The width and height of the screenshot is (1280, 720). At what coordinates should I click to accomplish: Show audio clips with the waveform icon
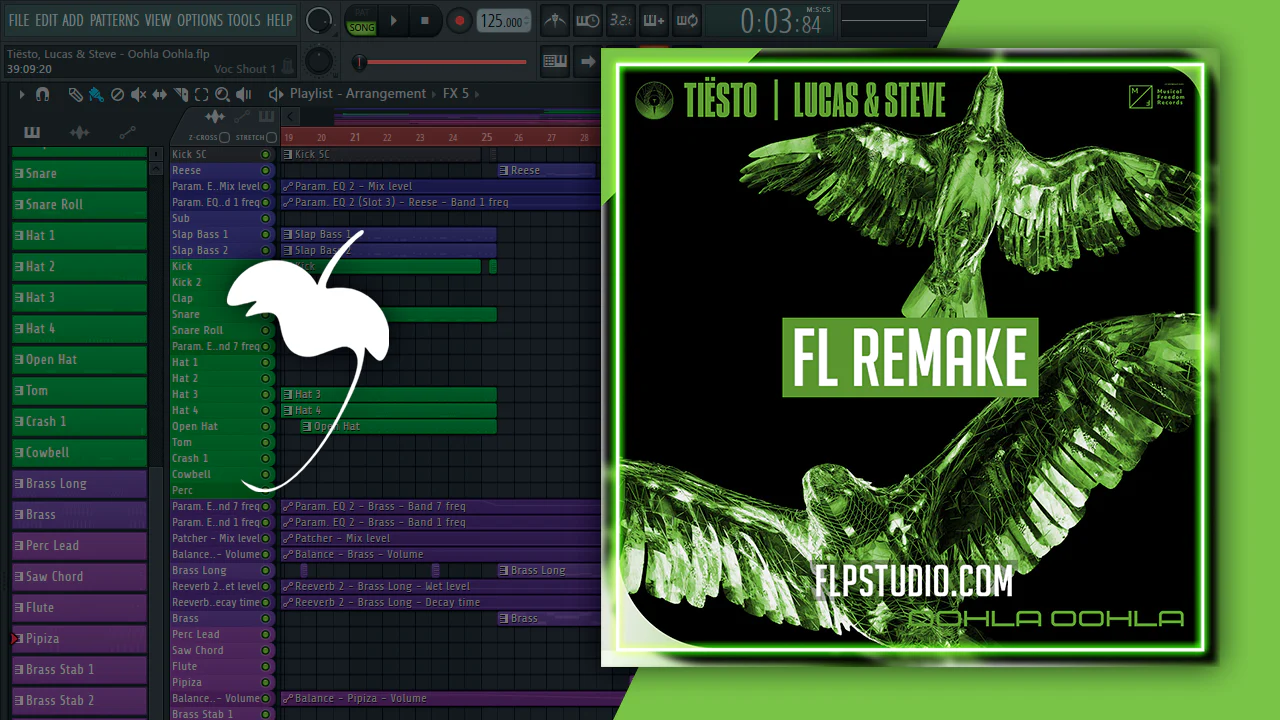[x=79, y=132]
